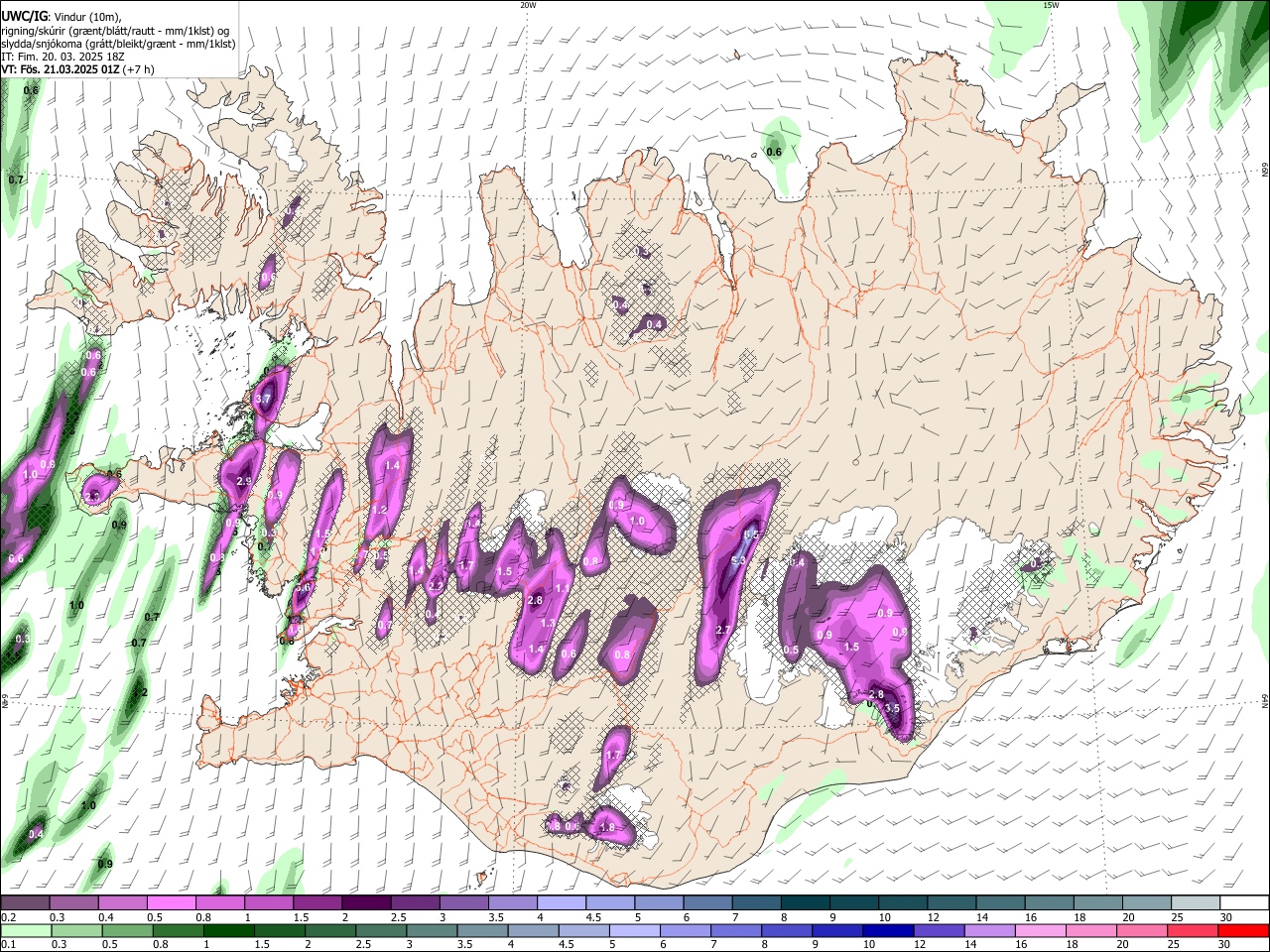
Task: Click the 'VT: Fös. 21.03.2025 01Z' valid time
Action: coord(62,70)
